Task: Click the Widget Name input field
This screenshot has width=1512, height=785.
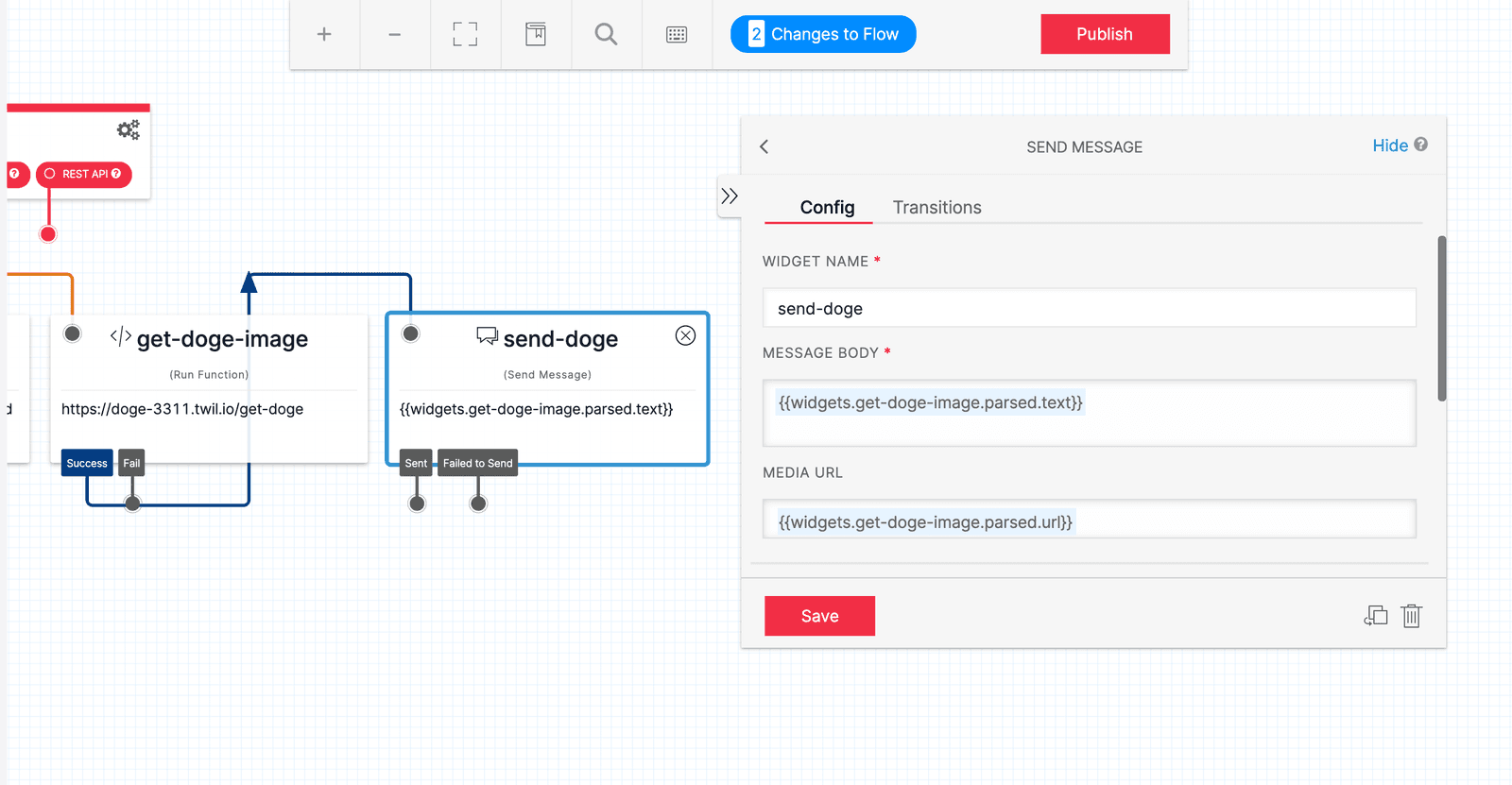Action: tap(1089, 309)
